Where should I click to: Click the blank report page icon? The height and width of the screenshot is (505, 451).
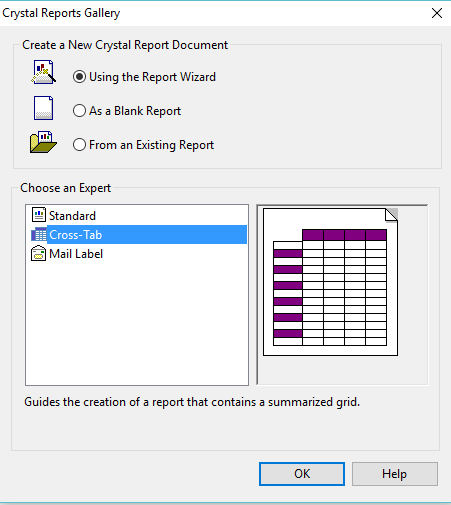43,108
